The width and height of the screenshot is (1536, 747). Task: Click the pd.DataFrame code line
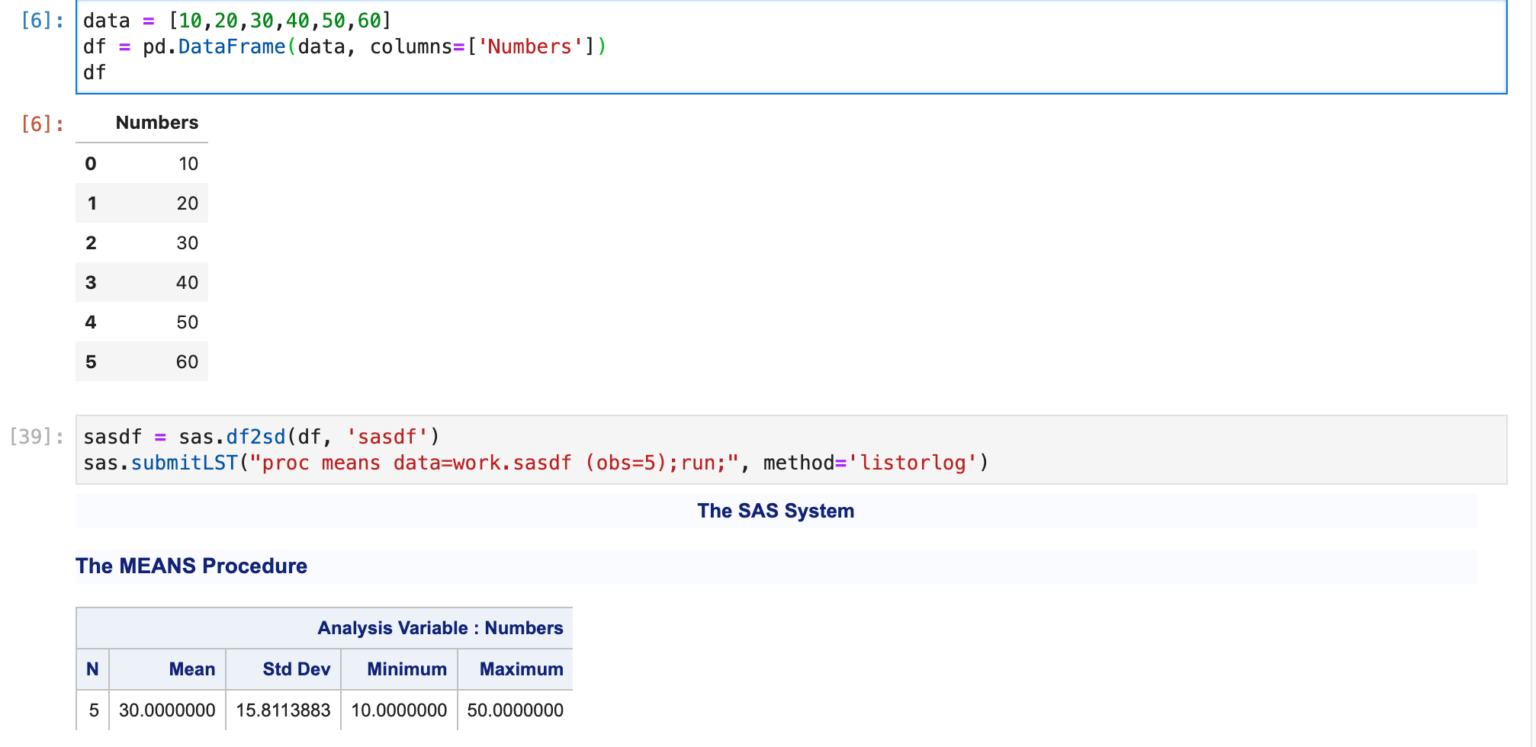[x=344, y=47]
